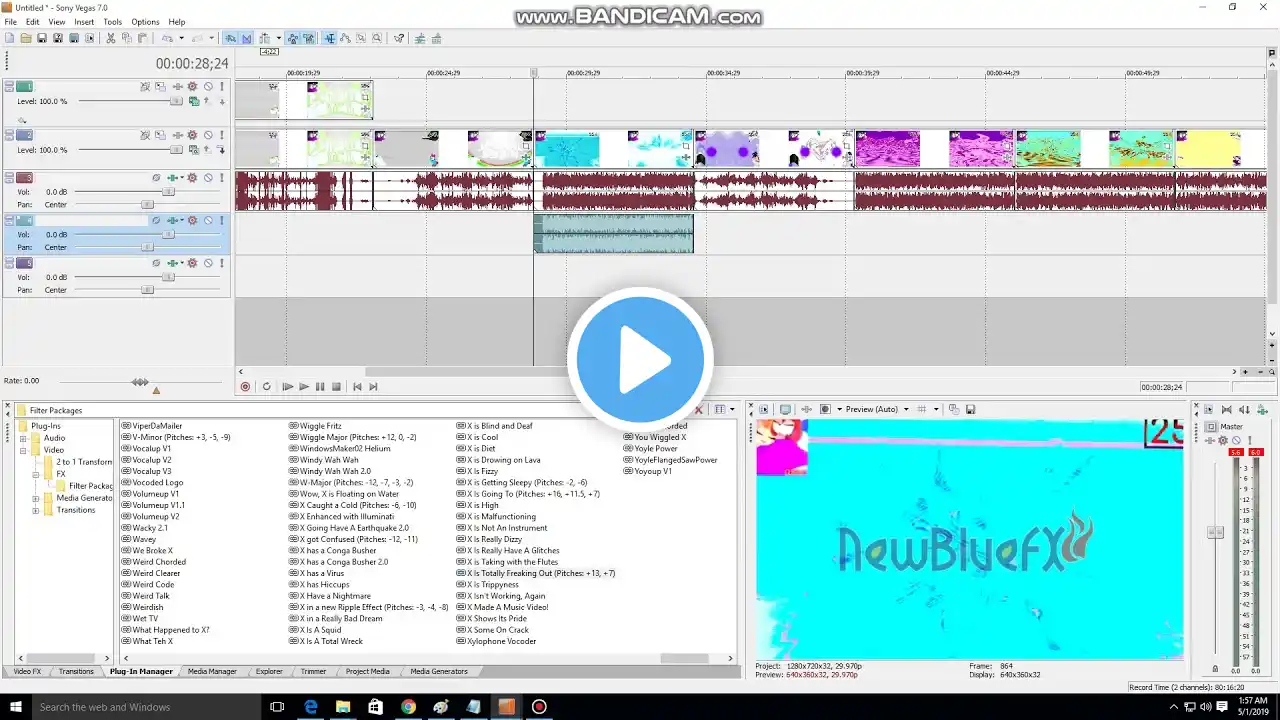The width and height of the screenshot is (1280, 720).
Task: Collapse the Video node in plug-ins tree
Action: tap(23, 450)
